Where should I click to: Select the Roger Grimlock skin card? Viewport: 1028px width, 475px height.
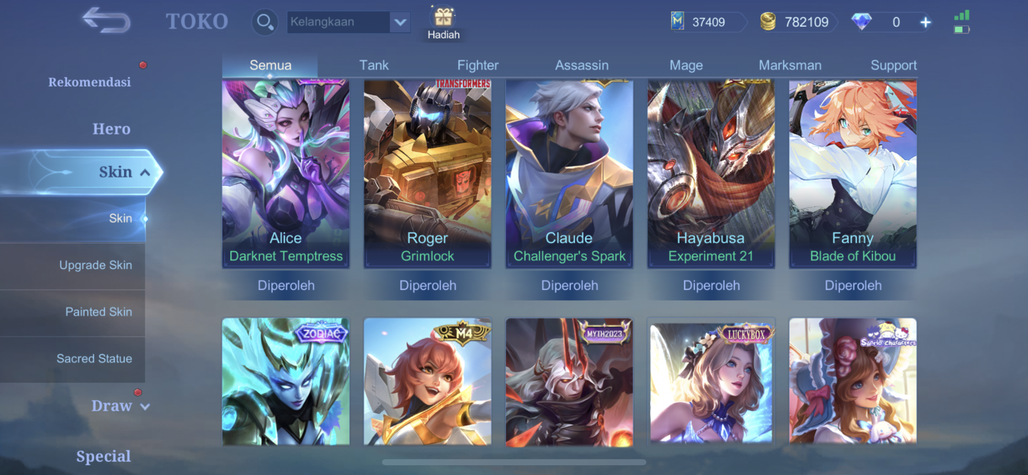pos(427,174)
